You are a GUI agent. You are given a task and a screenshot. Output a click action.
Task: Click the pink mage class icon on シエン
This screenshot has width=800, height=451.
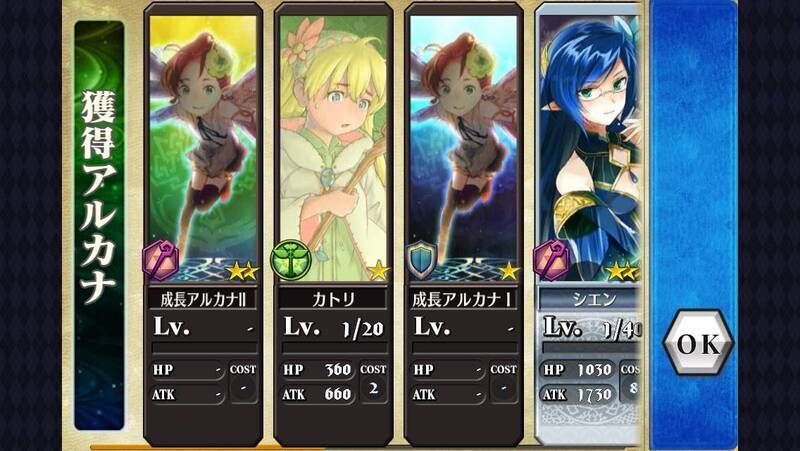coord(552,260)
